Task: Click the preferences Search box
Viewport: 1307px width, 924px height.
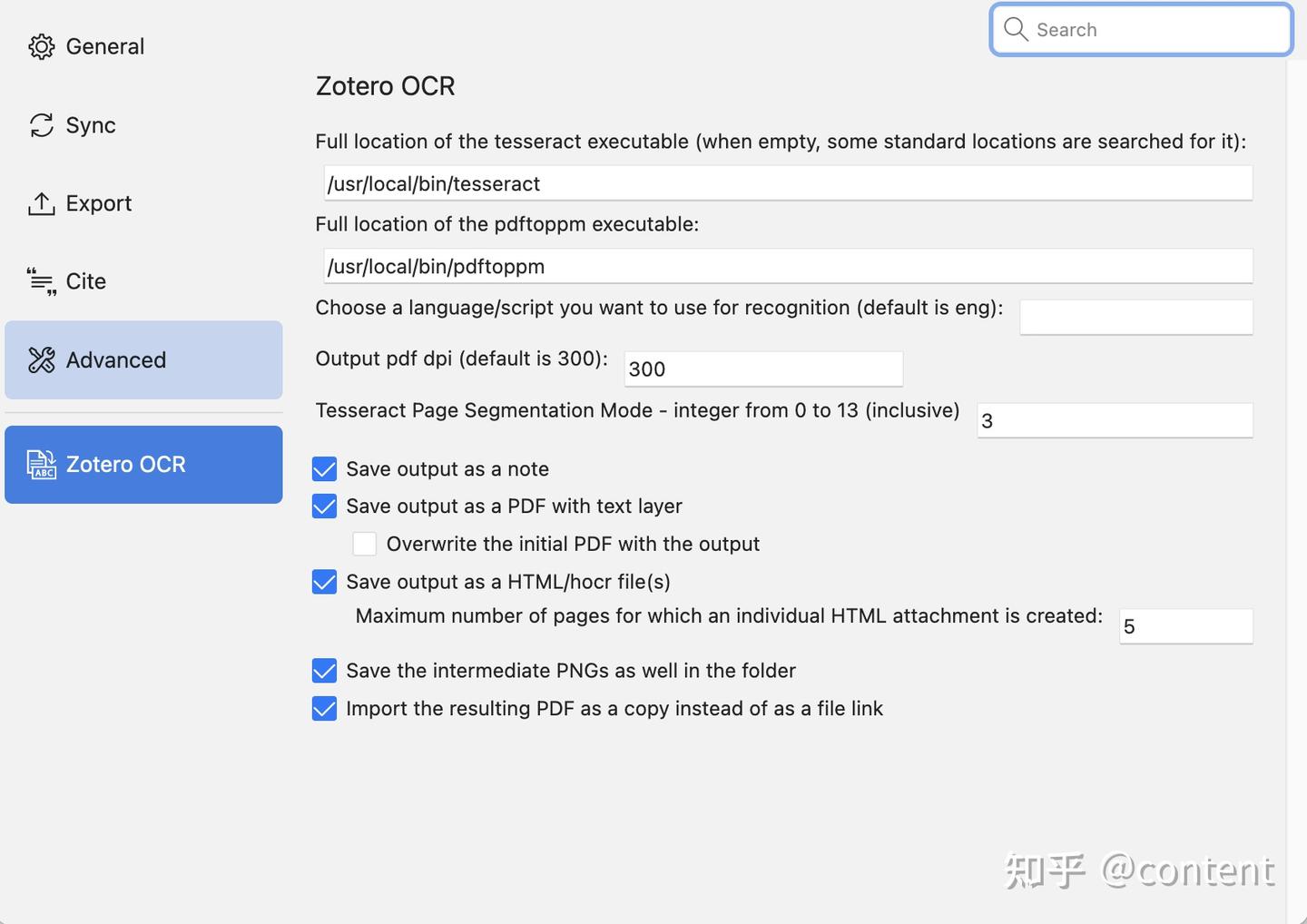Action: pyautogui.click(x=1140, y=29)
